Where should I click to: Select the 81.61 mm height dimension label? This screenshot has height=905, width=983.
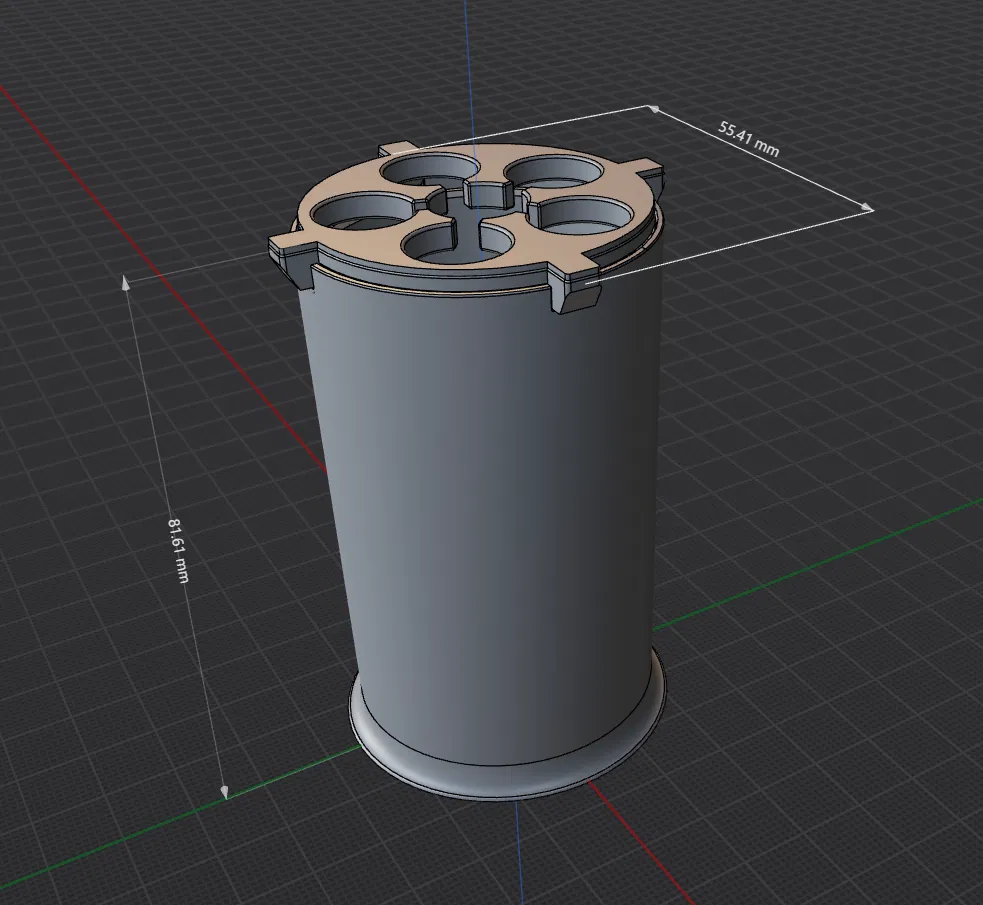coord(178,550)
